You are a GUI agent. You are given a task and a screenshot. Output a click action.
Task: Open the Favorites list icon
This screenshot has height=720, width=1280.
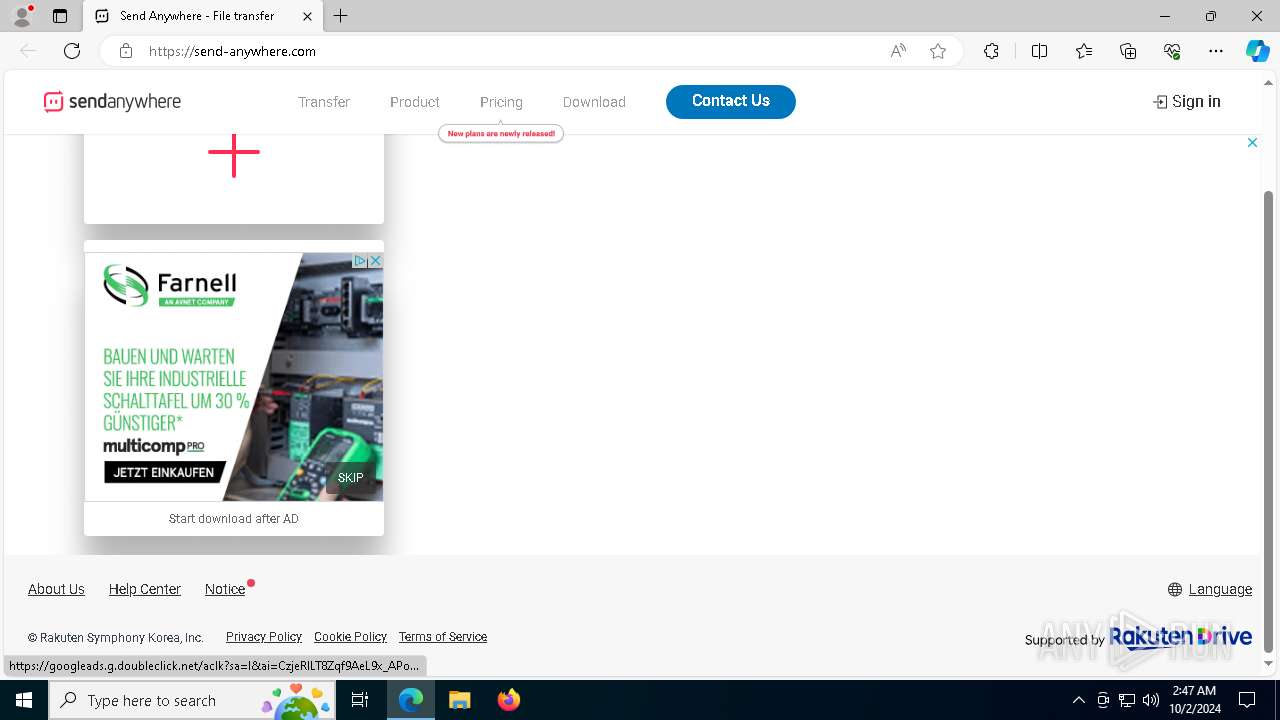(1084, 51)
